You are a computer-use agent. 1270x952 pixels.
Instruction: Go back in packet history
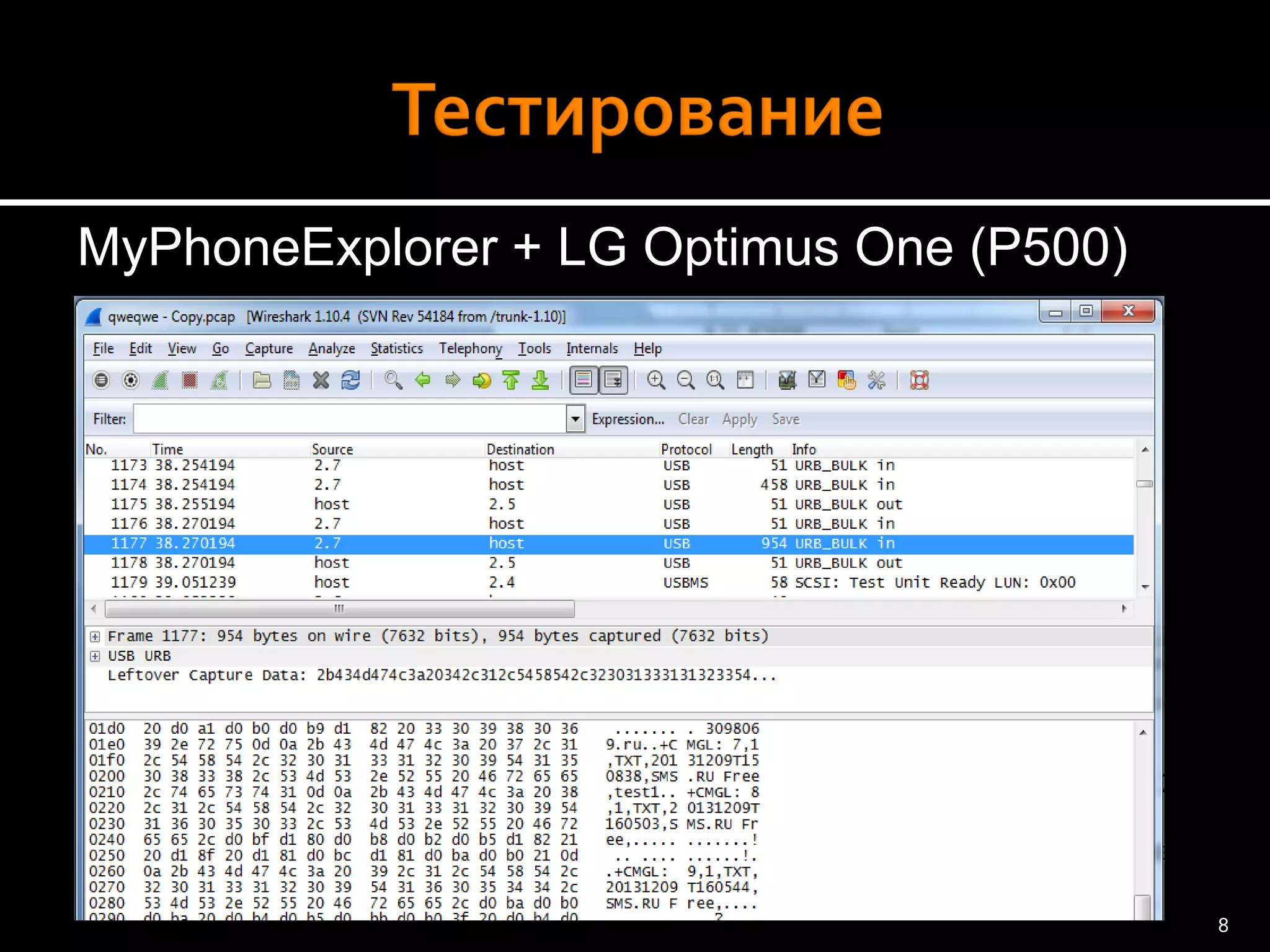pyautogui.click(x=423, y=380)
